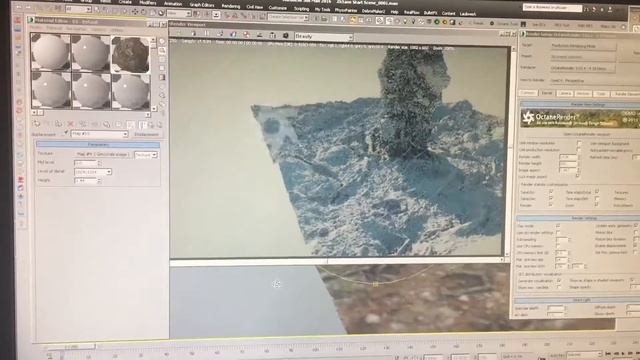
Task: Switch to the Camera tab in Render Setup
Action: pos(564,93)
